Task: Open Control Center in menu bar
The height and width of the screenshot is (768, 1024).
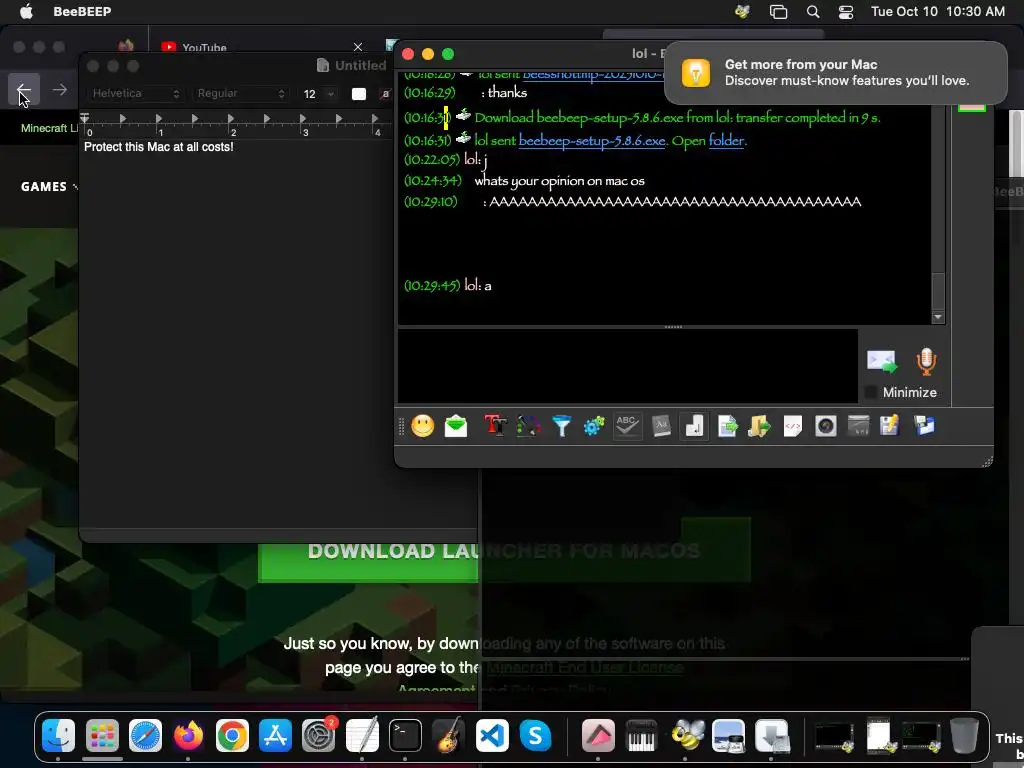Action: tap(846, 12)
